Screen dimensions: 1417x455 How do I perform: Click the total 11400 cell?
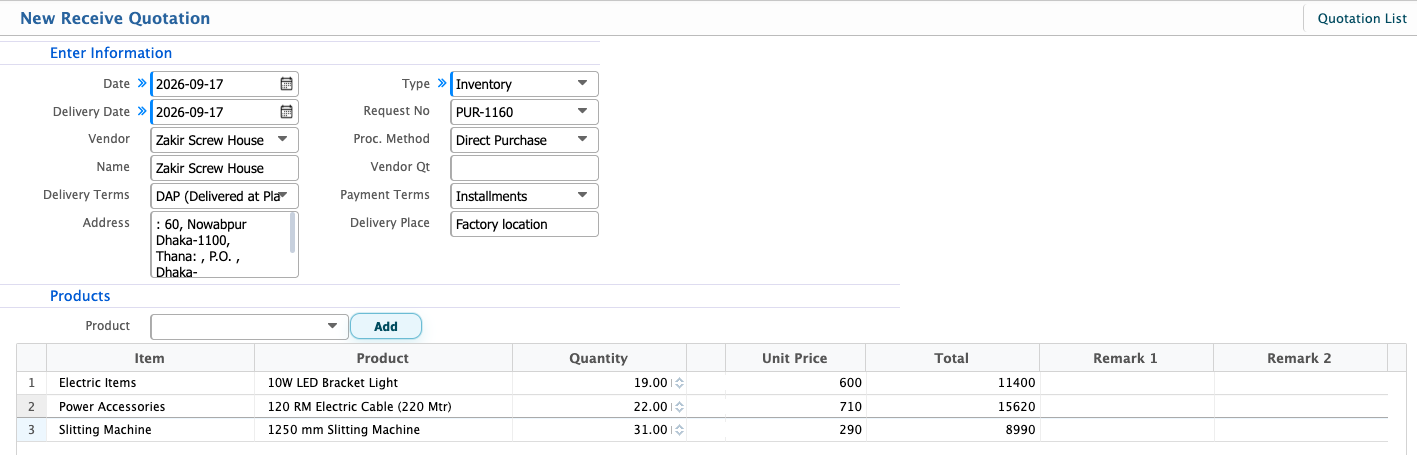(952, 383)
